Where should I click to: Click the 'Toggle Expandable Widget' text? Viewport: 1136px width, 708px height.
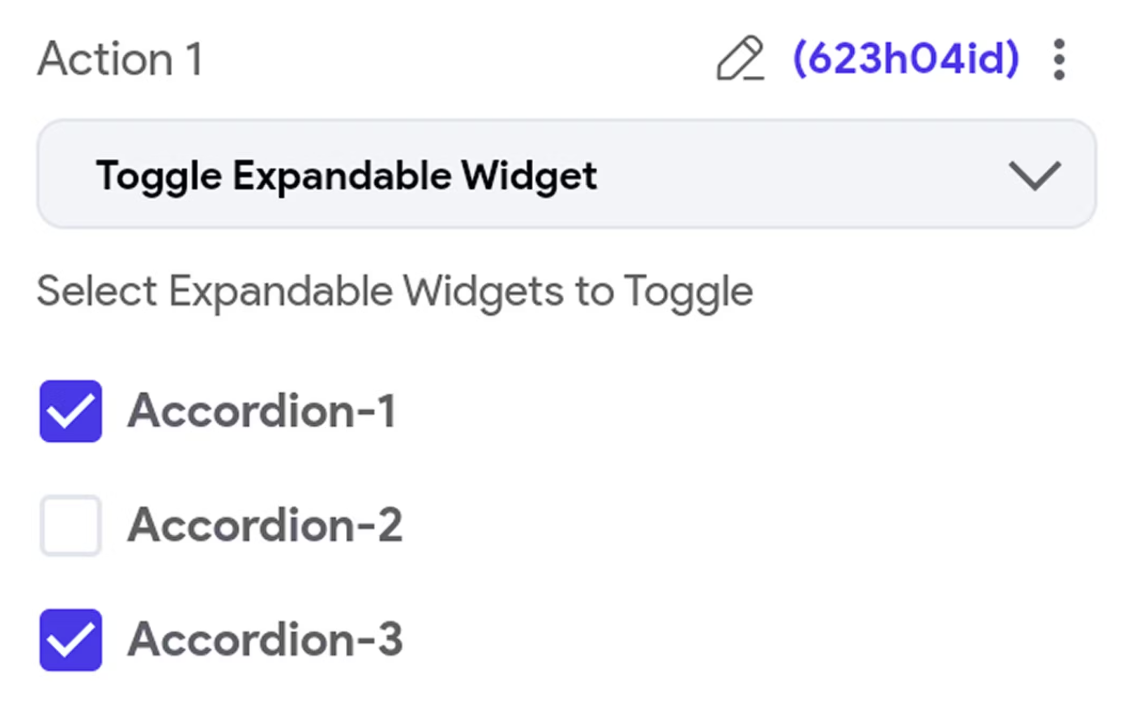tap(346, 176)
